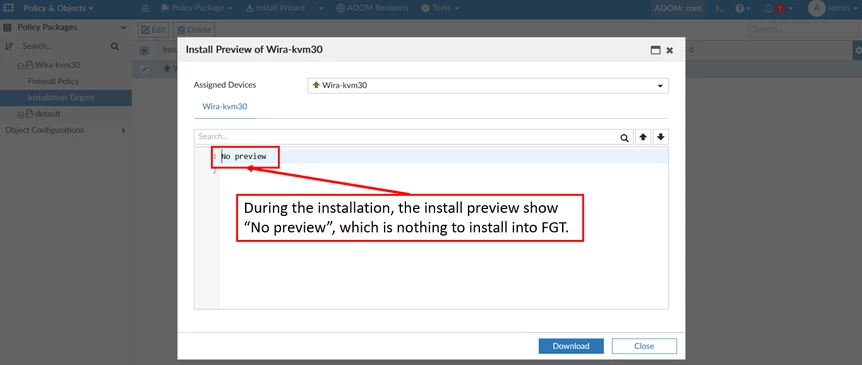The width and height of the screenshot is (862, 365).
Task: Open Firewall Policy under Wira-kvm30
Action: (53, 81)
